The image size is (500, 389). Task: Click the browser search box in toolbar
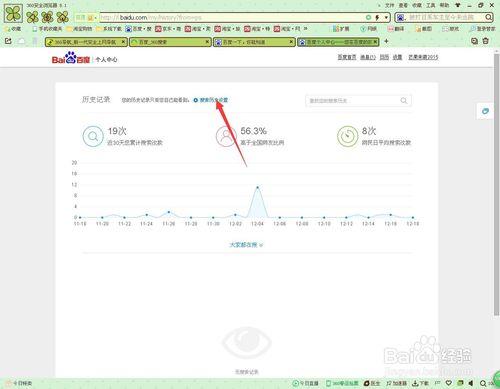445,17
